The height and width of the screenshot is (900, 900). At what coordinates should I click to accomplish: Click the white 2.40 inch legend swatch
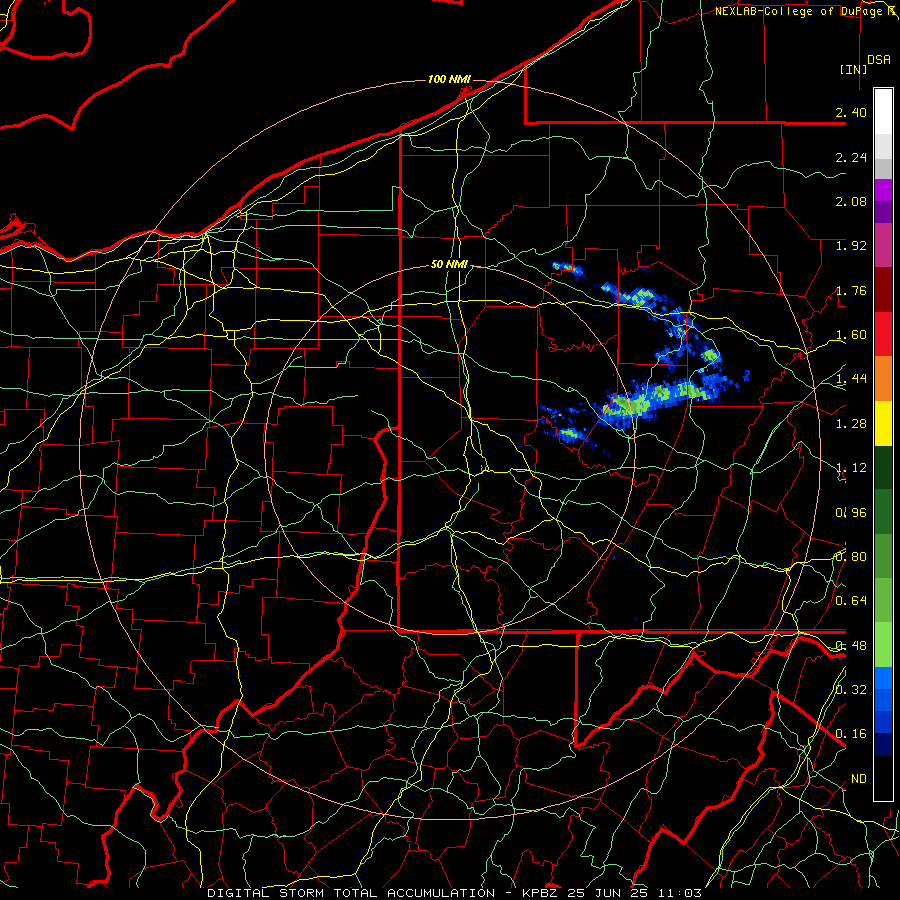[x=883, y=112]
